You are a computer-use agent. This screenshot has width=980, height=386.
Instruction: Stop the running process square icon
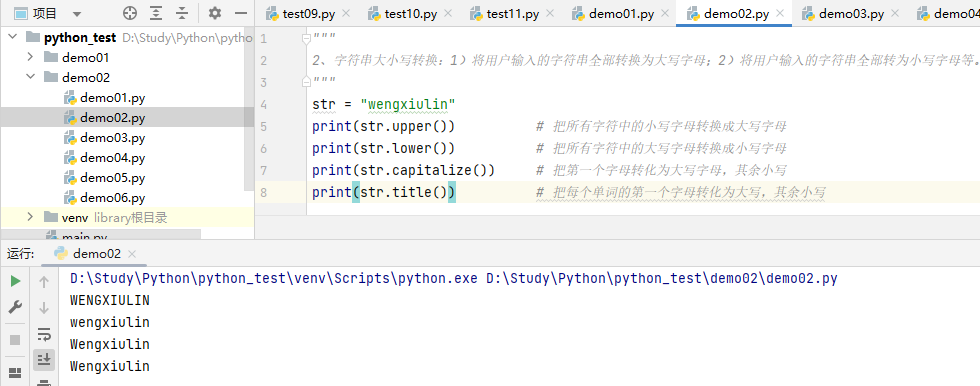[15, 340]
